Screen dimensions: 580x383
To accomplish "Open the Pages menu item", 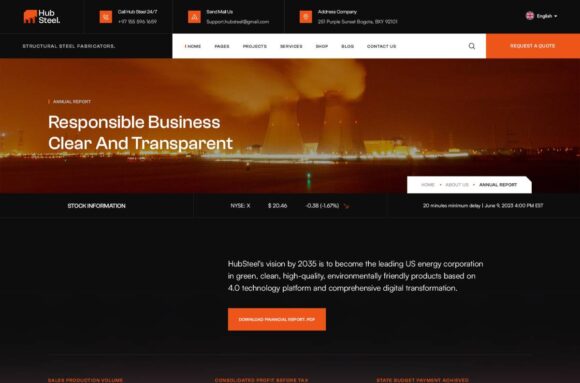I will [x=222, y=46].
